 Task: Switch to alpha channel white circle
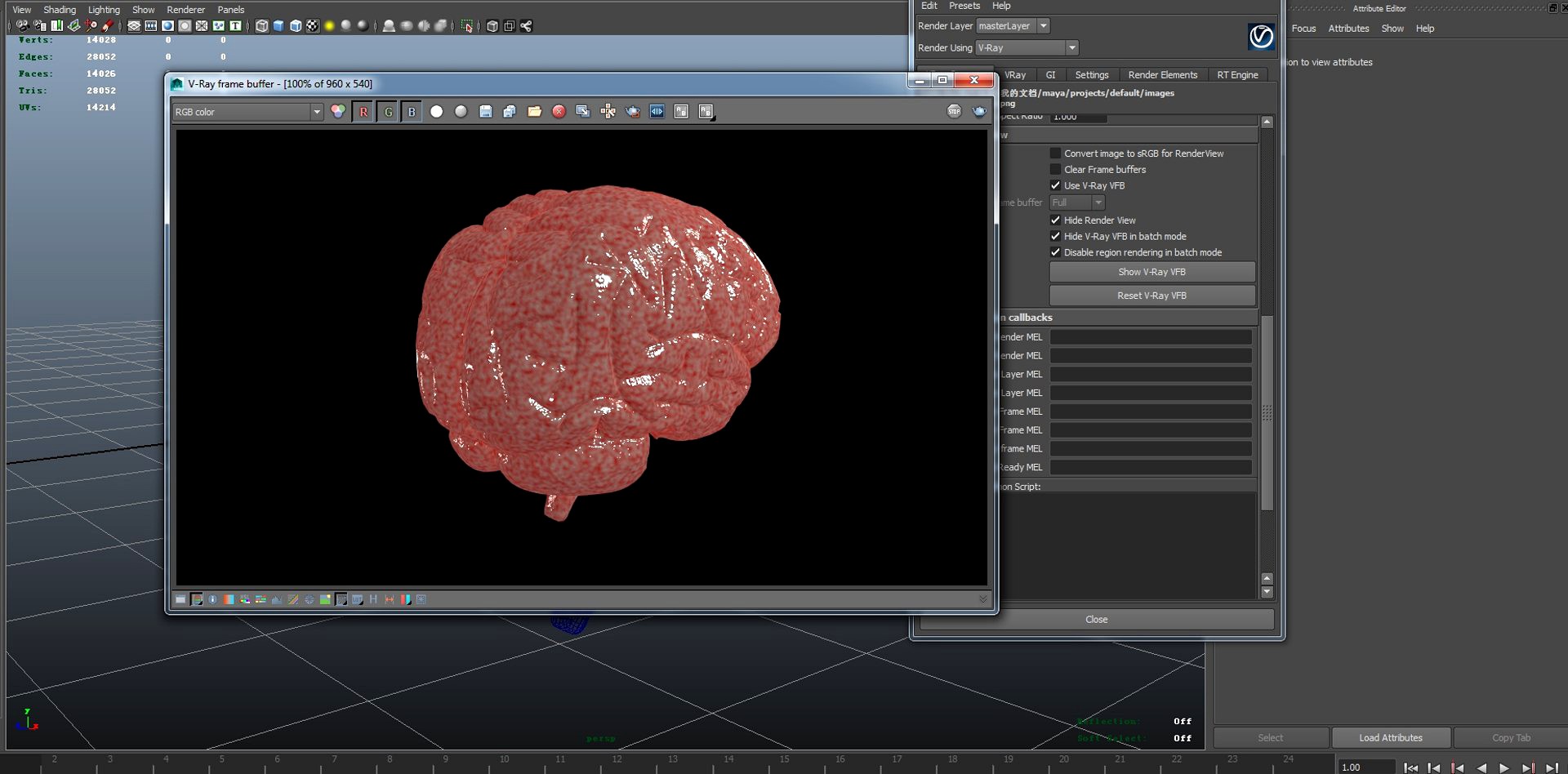pos(437,112)
